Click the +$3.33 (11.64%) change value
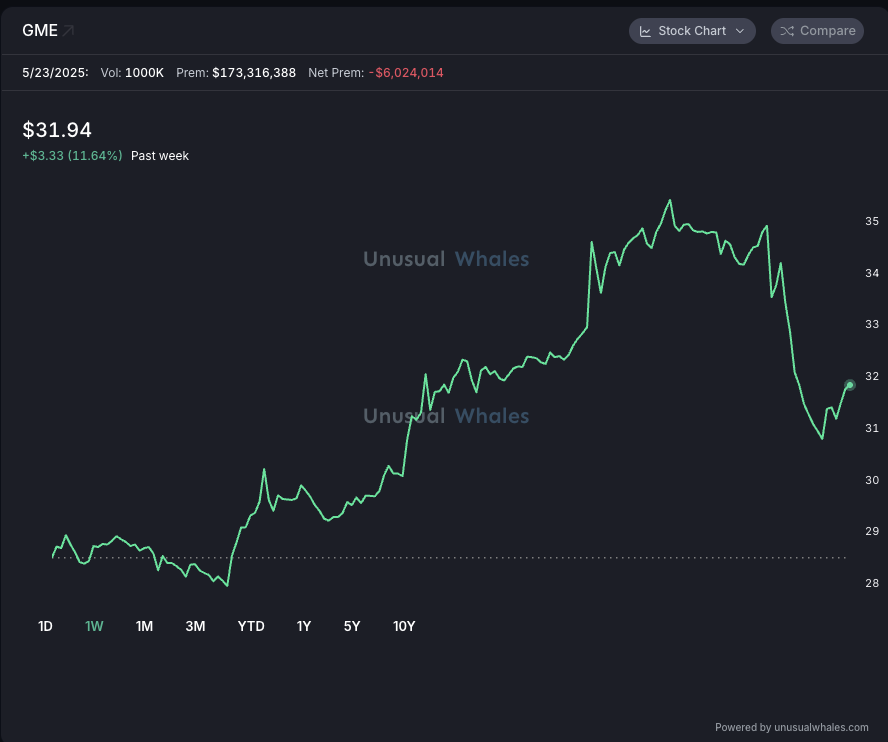Screen dimensions: 888x742 point(72,156)
